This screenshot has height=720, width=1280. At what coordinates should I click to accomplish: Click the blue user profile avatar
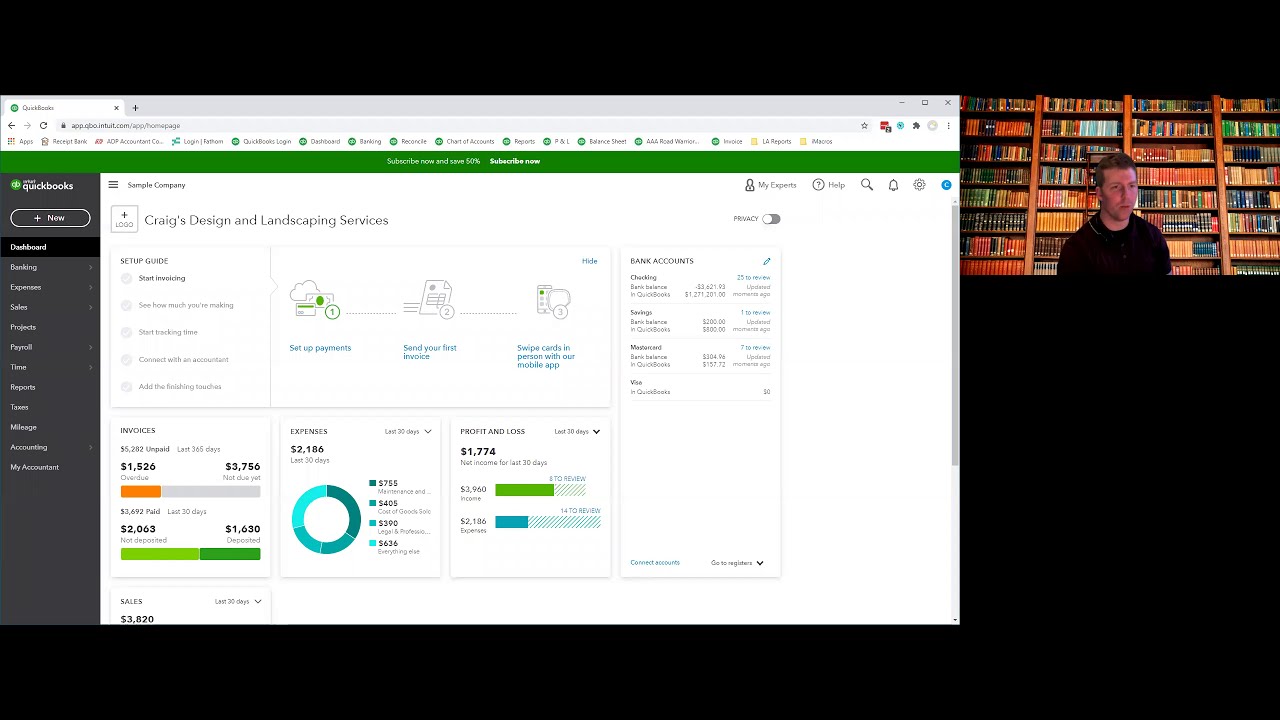[946, 185]
